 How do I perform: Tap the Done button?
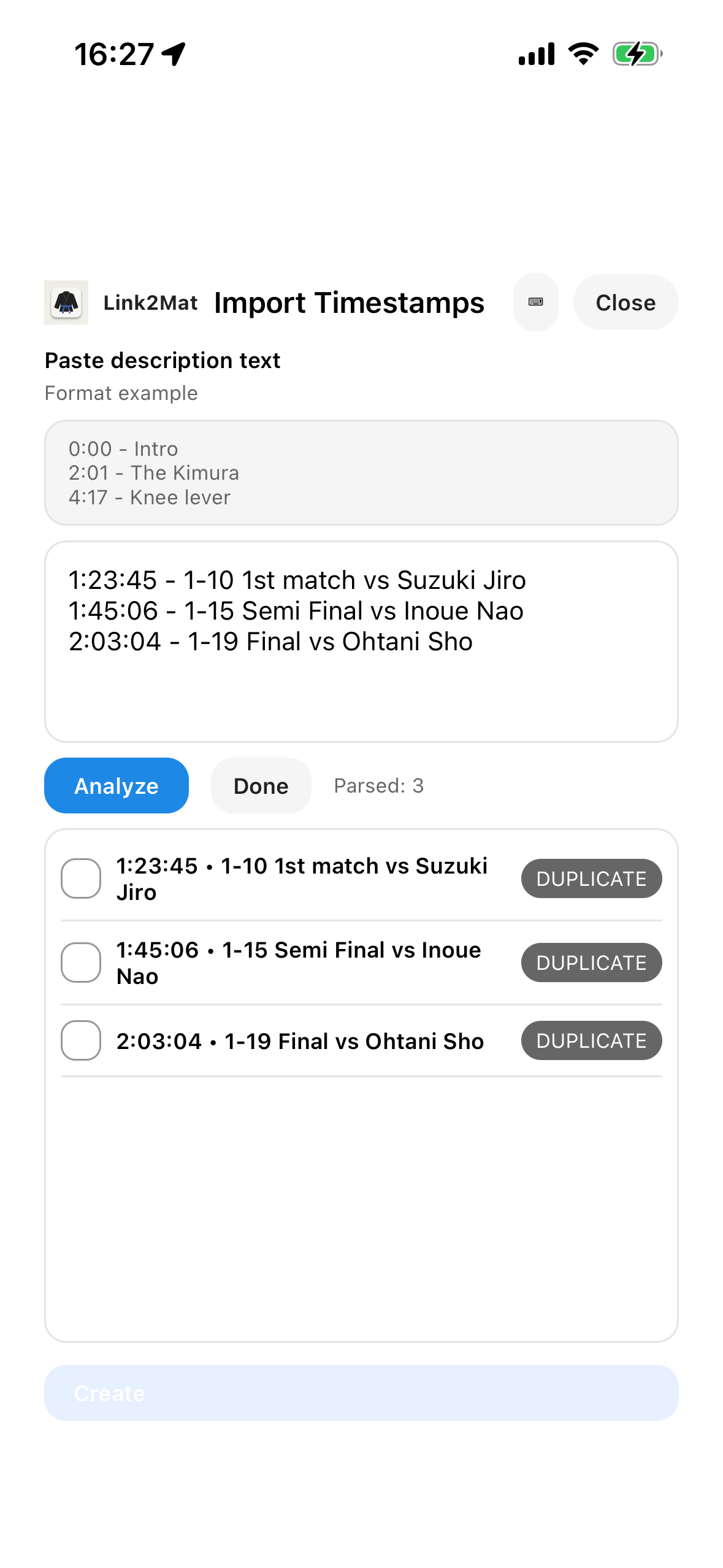[x=261, y=786]
